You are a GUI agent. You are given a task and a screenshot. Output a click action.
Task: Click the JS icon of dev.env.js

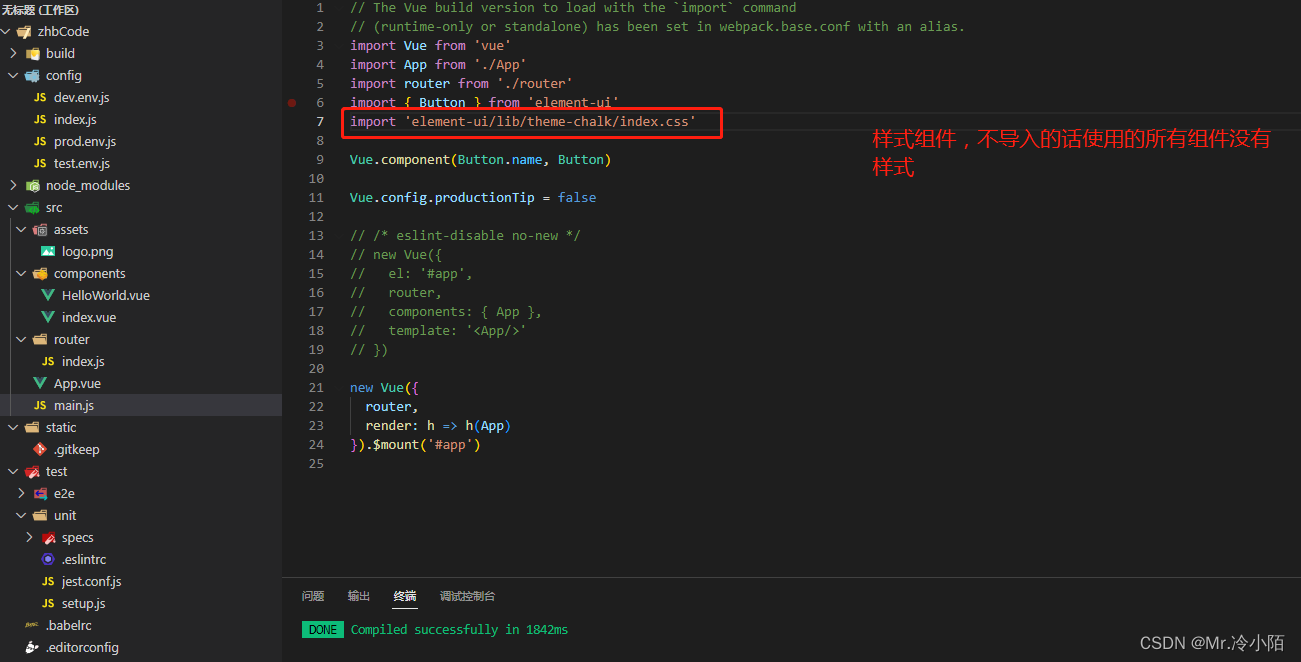tap(40, 97)
